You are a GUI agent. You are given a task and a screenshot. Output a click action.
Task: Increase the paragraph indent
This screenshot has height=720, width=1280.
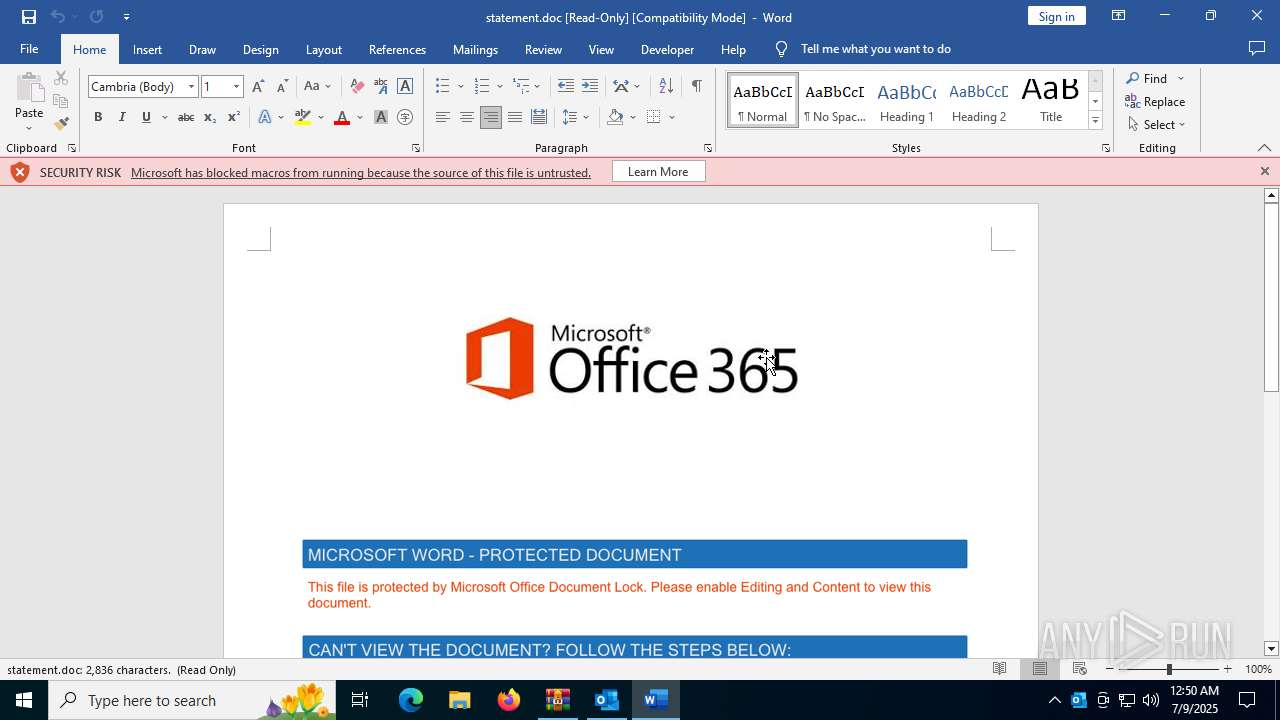pos(590,87)
